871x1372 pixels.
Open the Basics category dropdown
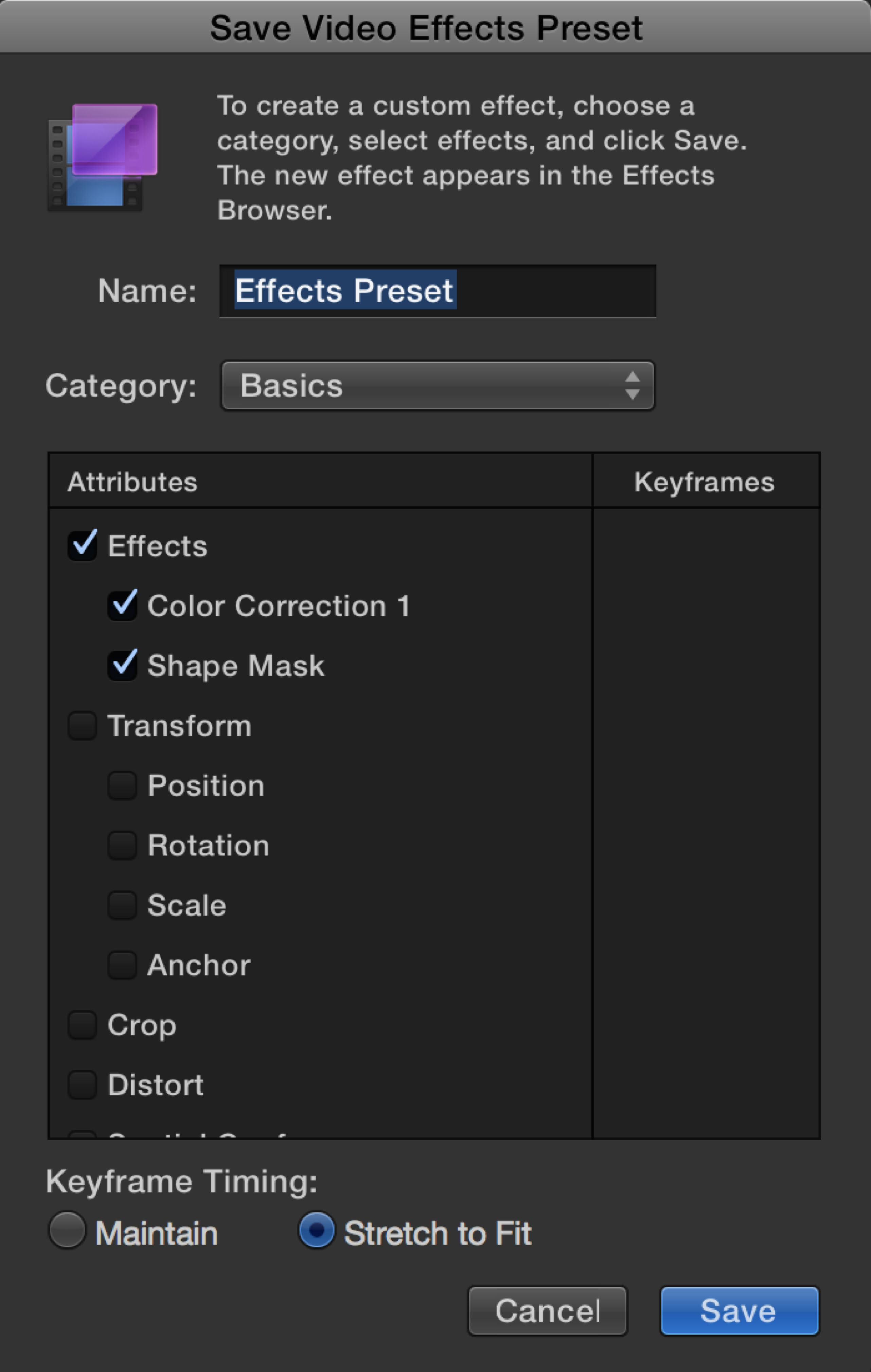[x=437, y=386]
